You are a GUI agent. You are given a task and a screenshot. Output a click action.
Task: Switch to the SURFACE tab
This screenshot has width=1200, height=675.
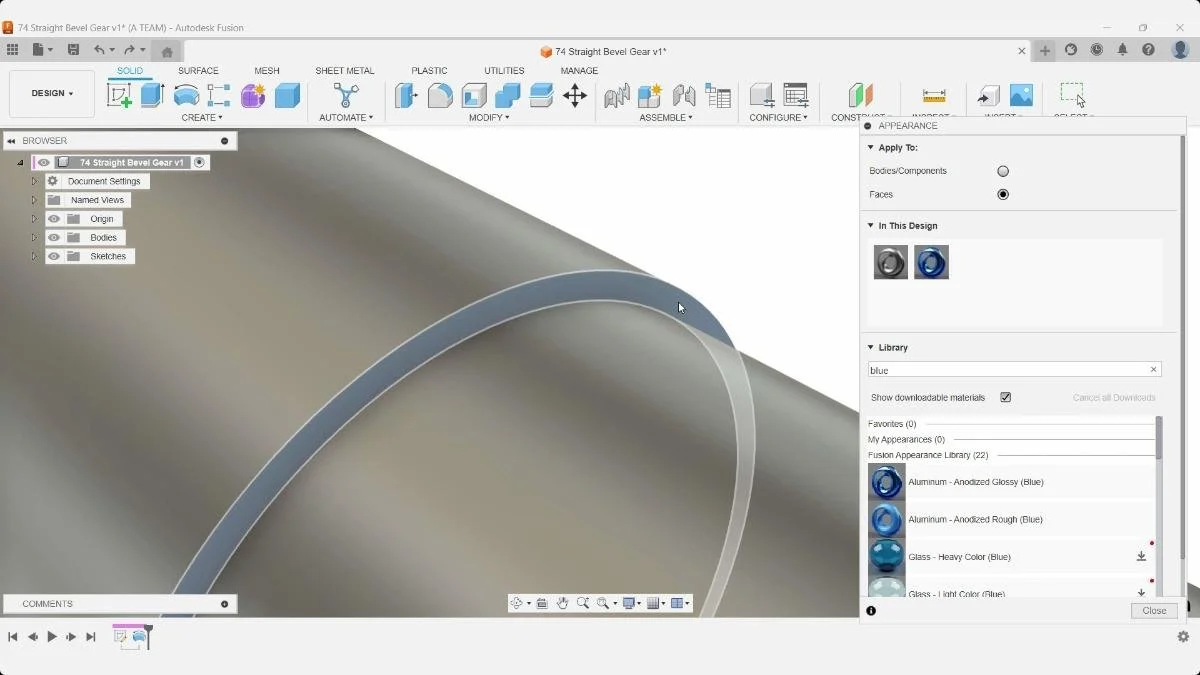198,71
